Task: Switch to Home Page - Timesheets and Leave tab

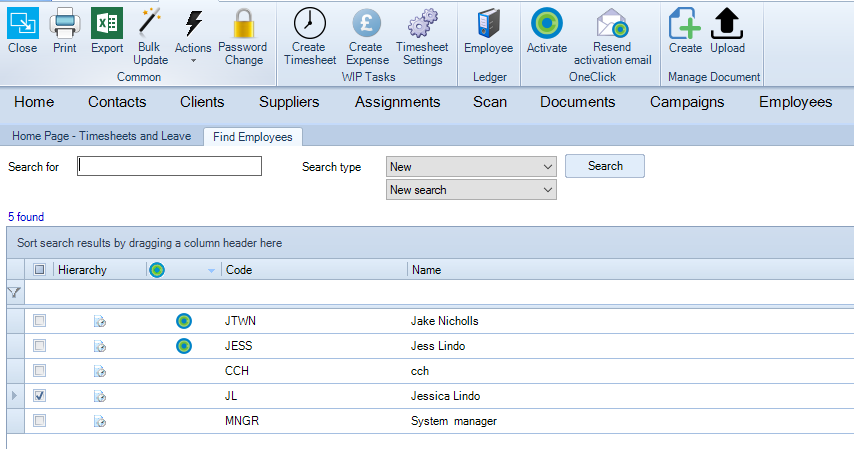Action: pos(101,136)
